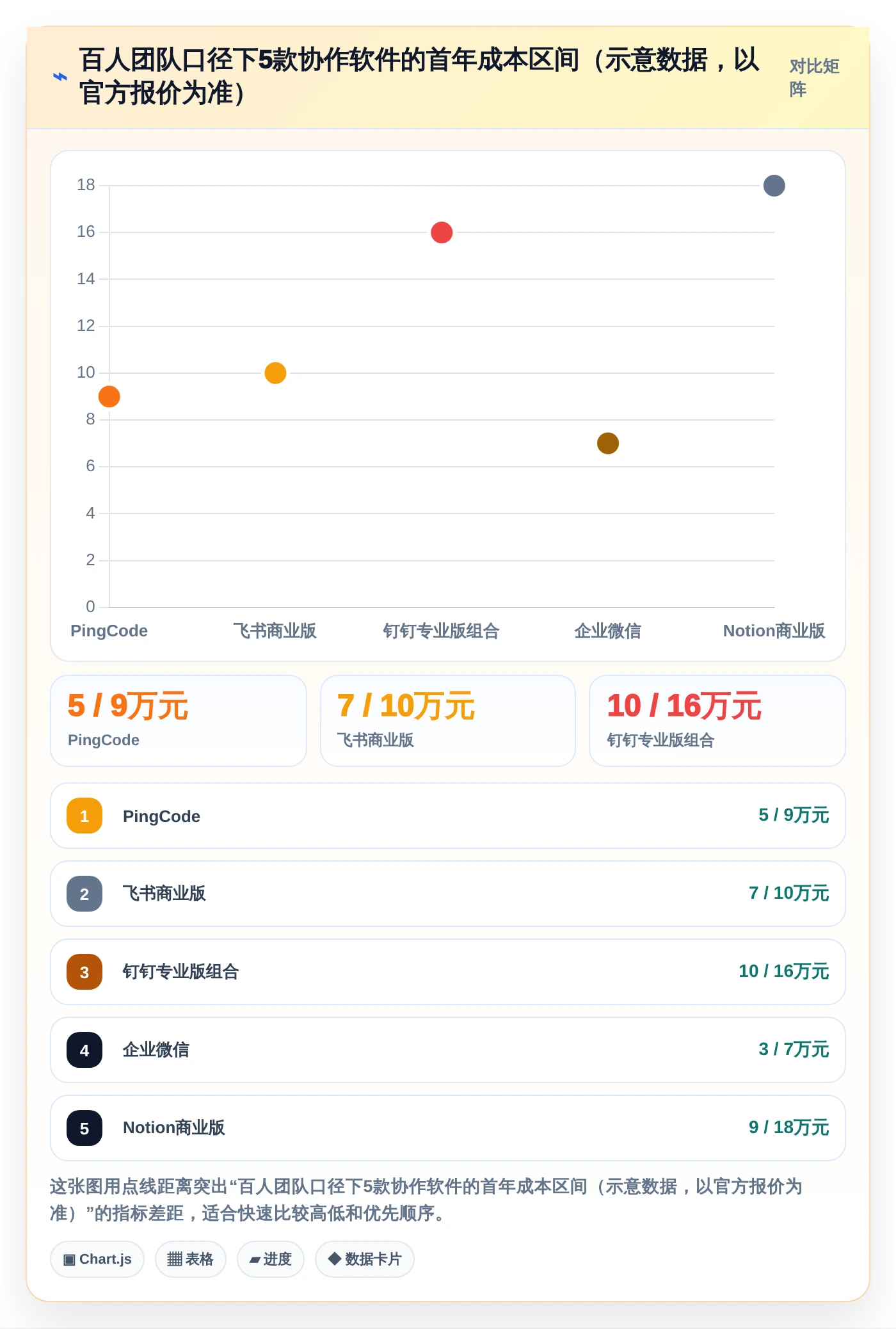Screen dimensions: 896x1329
Task: Open the 5 / 9万元 PingCode summary card
Action: [179, 721]
